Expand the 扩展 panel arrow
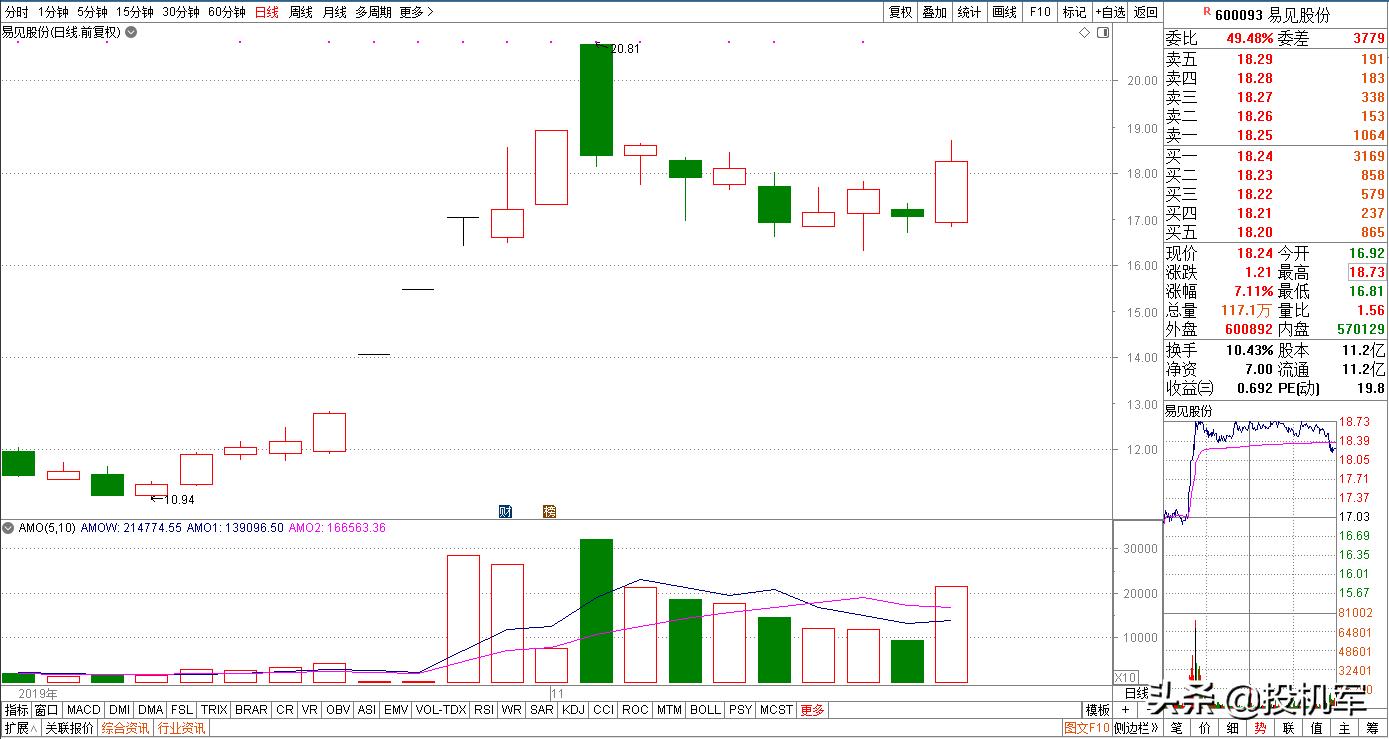The width and height of the screenshot is (1389, 739). point(21,728)
